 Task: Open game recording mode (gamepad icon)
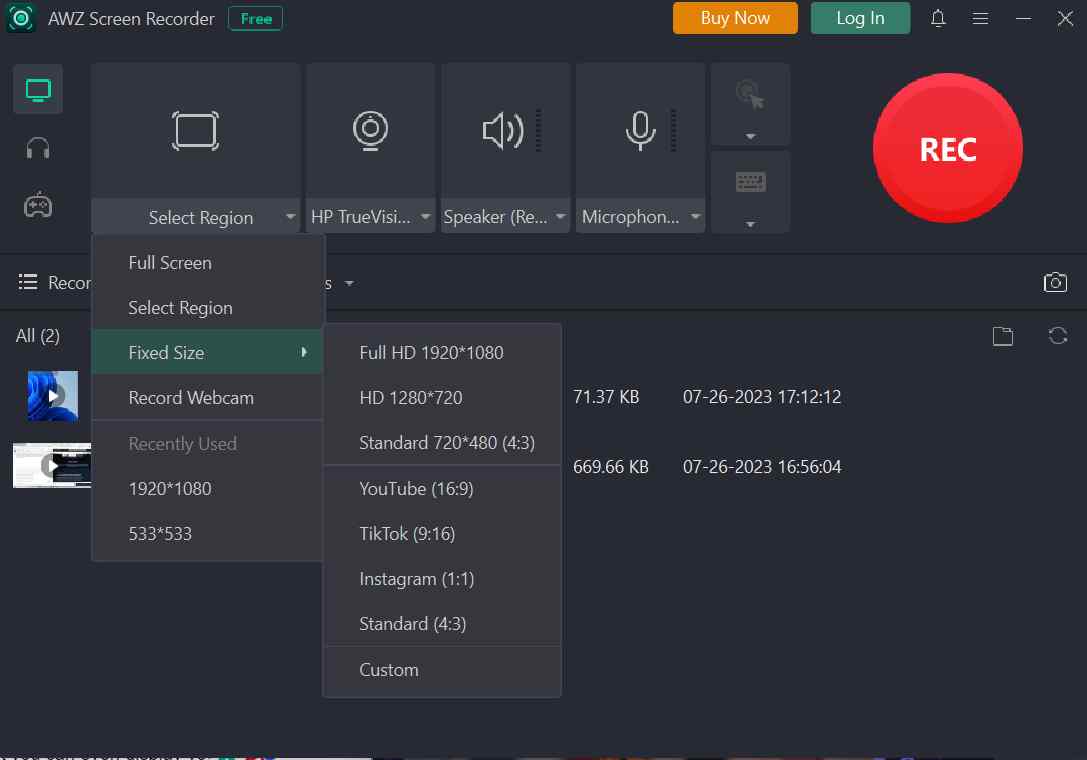coord(37,205)
